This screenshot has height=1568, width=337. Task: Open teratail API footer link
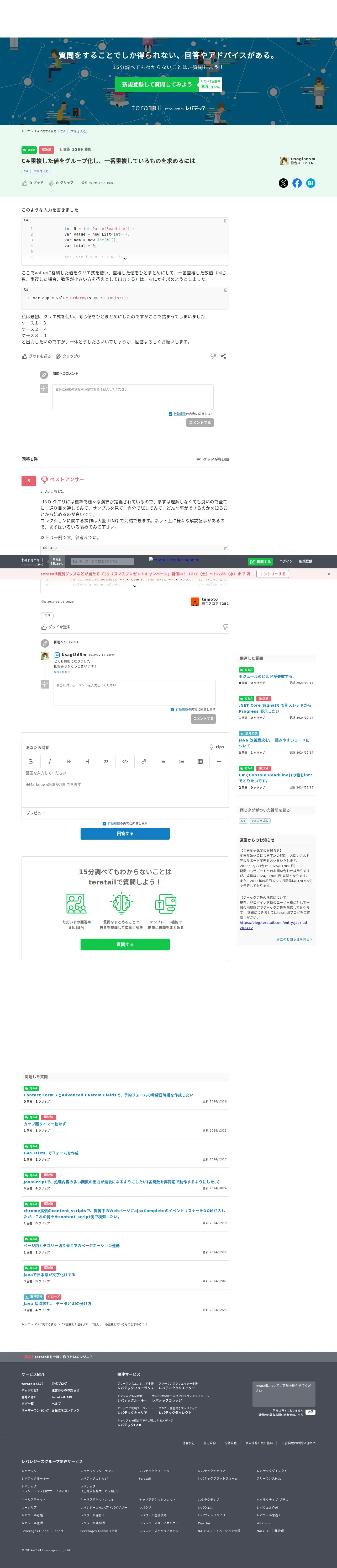pos(62,1397)
